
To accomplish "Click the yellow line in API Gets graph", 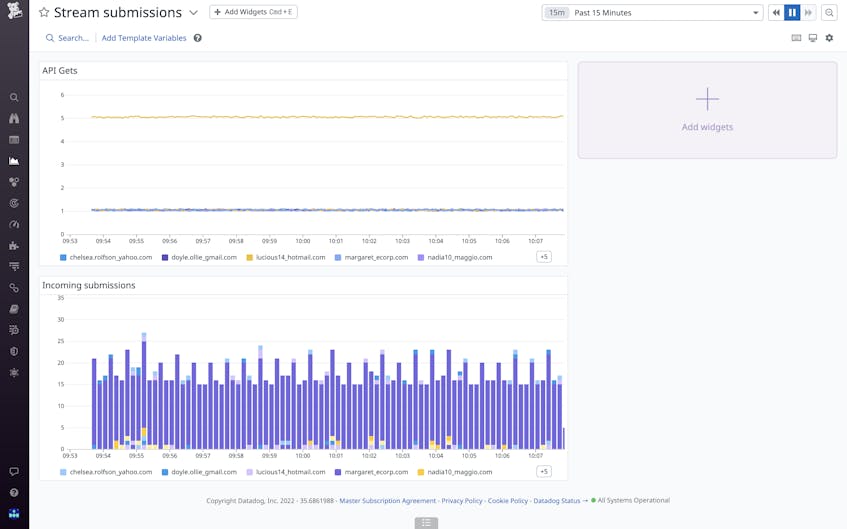I will 327,117.
